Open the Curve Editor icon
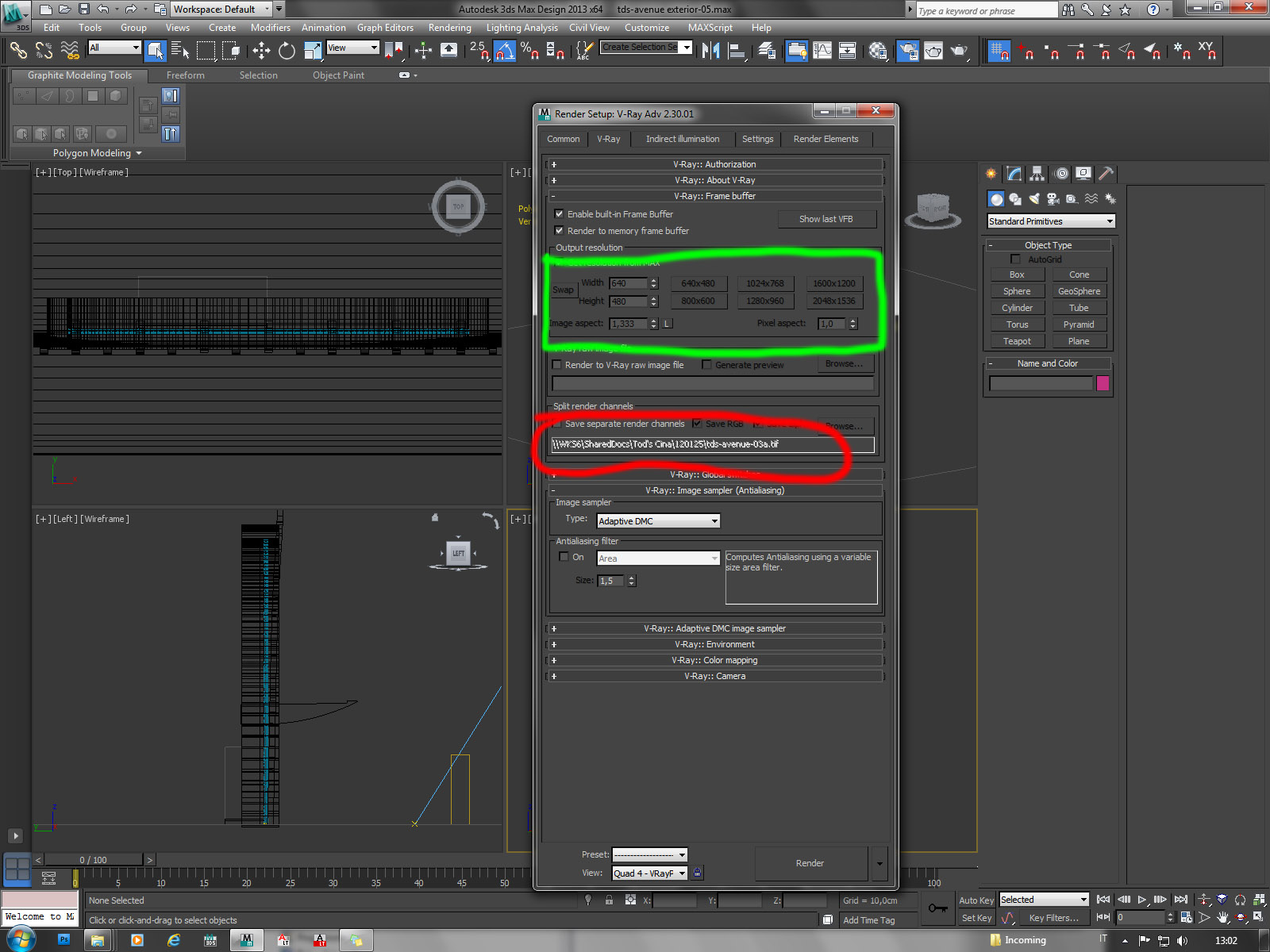 point(822,51)
